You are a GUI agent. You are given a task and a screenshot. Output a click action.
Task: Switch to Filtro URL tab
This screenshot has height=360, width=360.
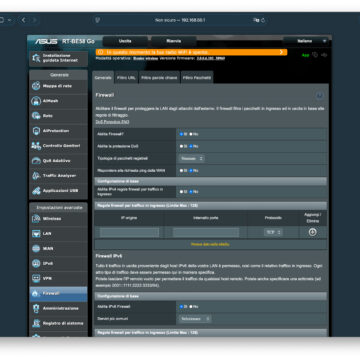(x=126, y=77)
